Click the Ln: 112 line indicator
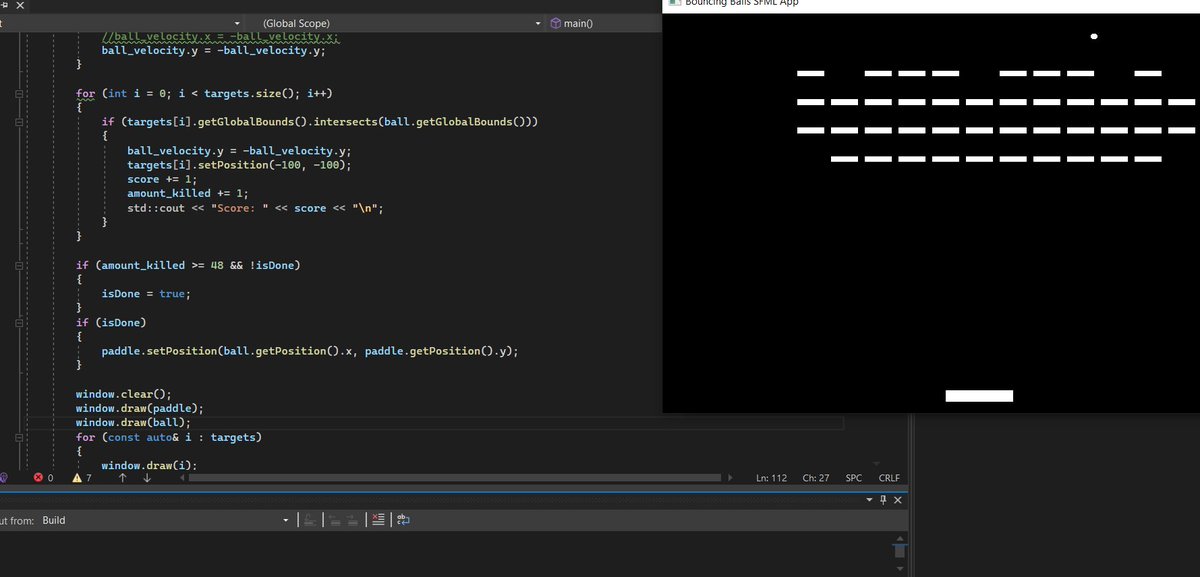 tap(773, 478)
